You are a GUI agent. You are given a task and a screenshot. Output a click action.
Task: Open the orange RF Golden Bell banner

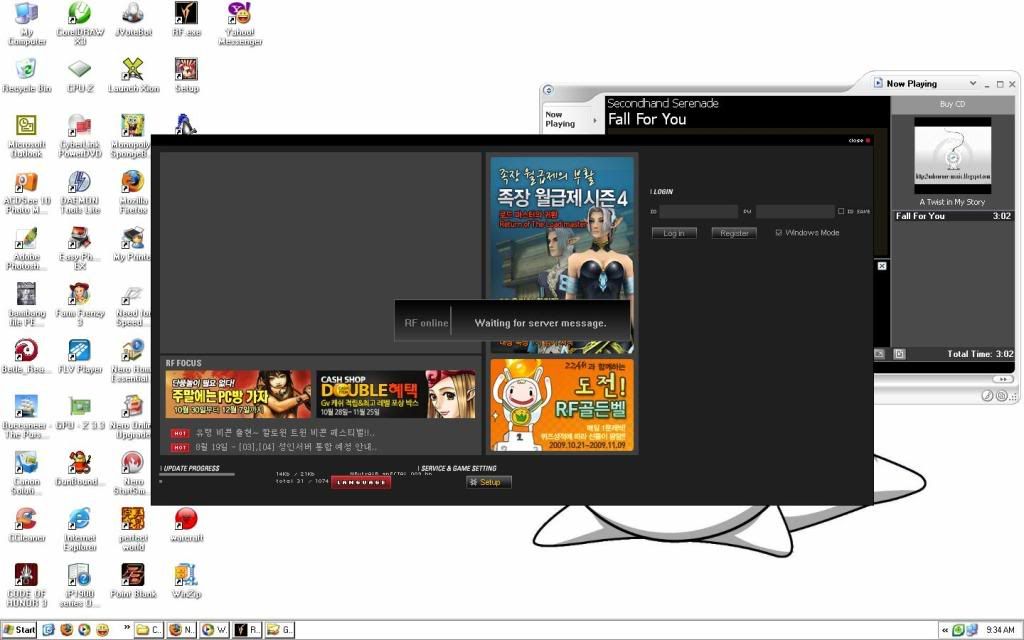(x=562, y=405)
